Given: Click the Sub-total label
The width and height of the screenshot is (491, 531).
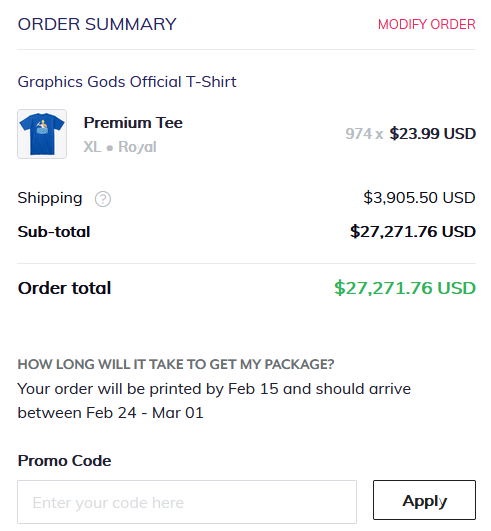Looking at the screenshot, I should coord(54,232).
